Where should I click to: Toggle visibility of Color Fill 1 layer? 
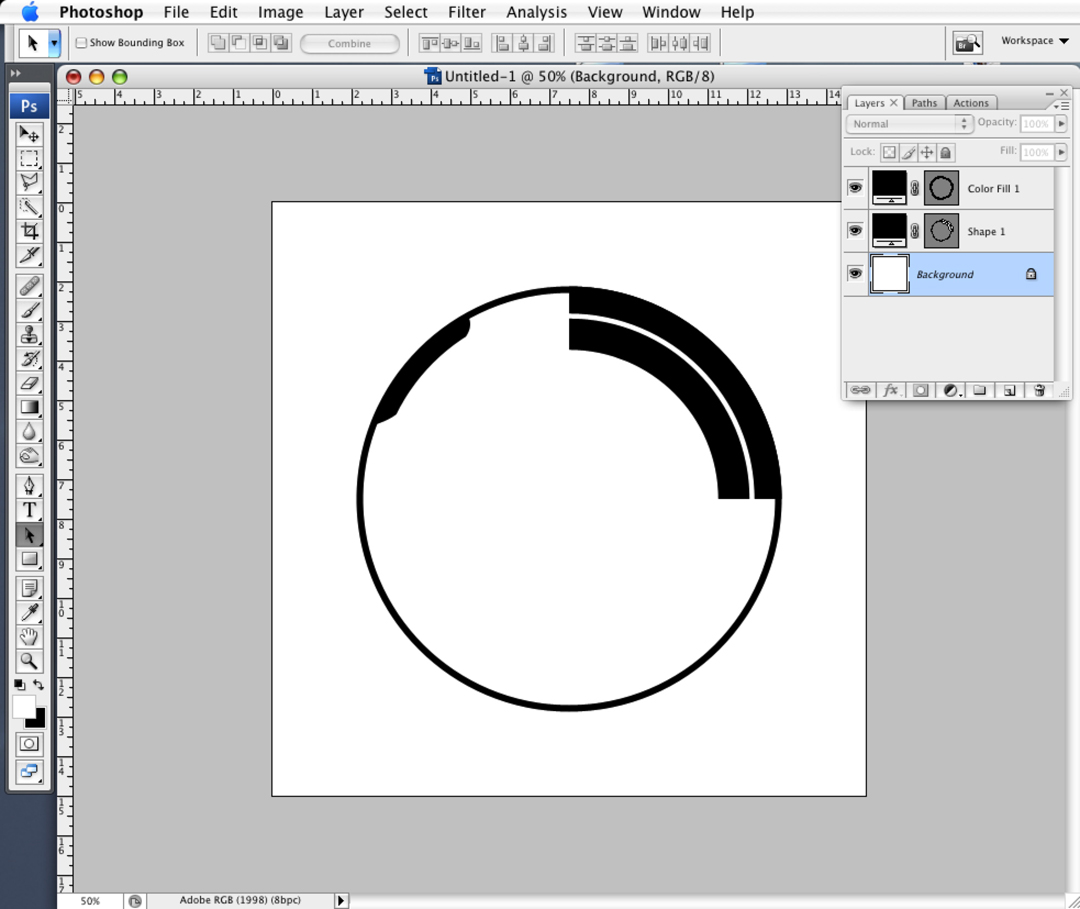click(x=855, y=187)
